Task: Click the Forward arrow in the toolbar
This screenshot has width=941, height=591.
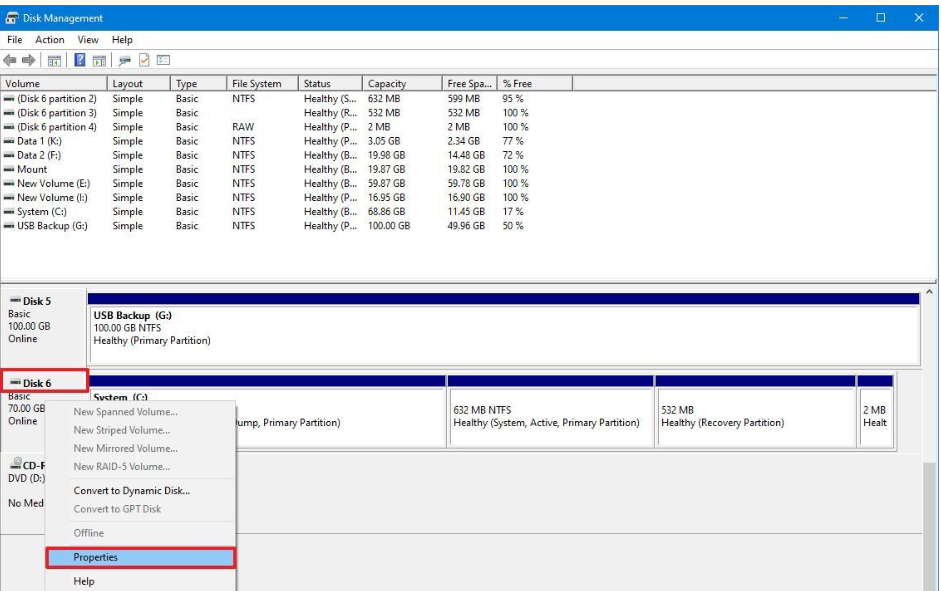Action: tap(29, 61)
